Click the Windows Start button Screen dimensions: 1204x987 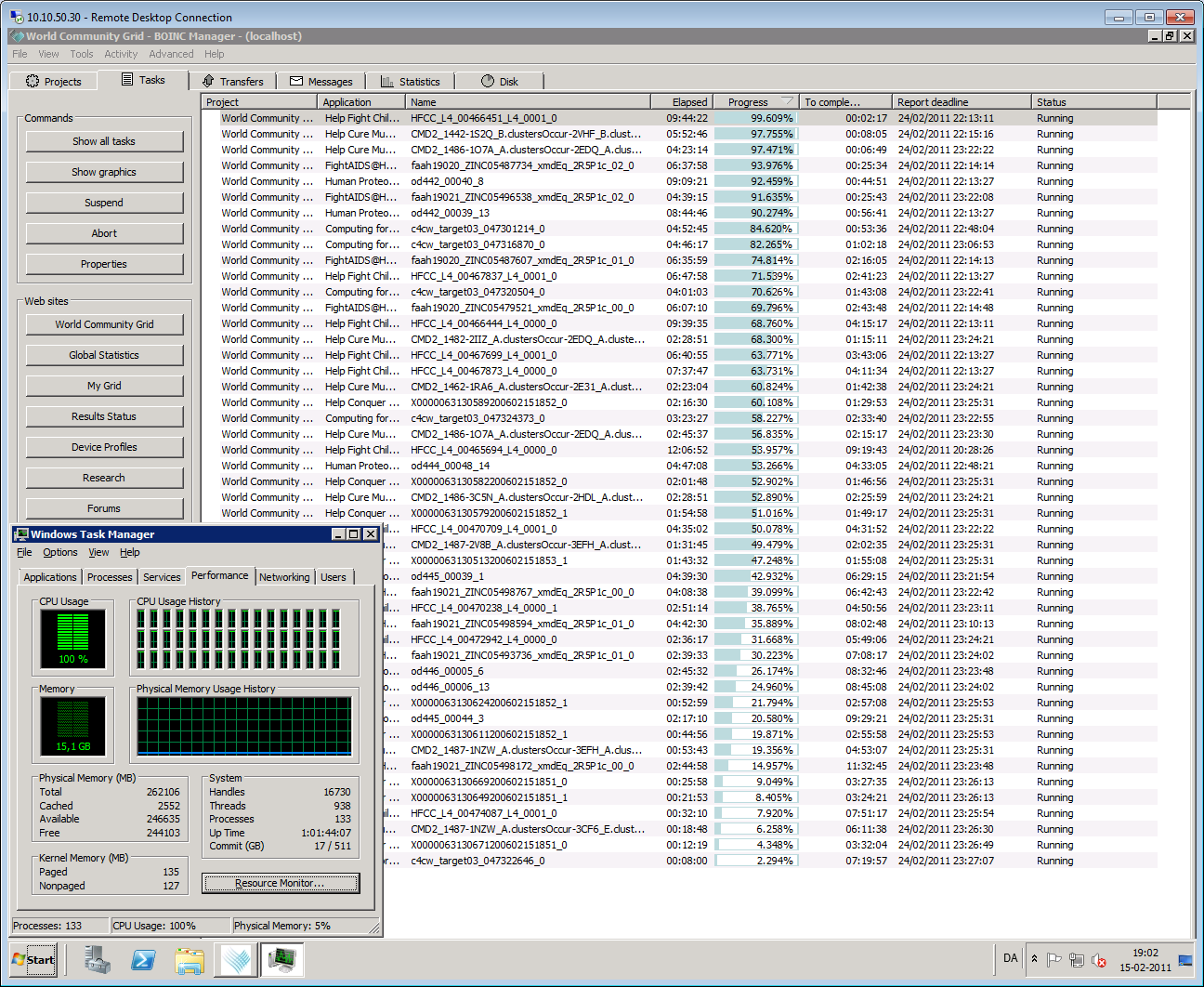coord(33,960)
